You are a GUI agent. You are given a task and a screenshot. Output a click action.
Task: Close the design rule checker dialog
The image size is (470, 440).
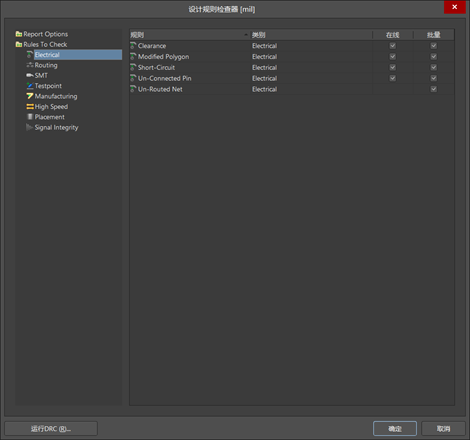[455, 7]
